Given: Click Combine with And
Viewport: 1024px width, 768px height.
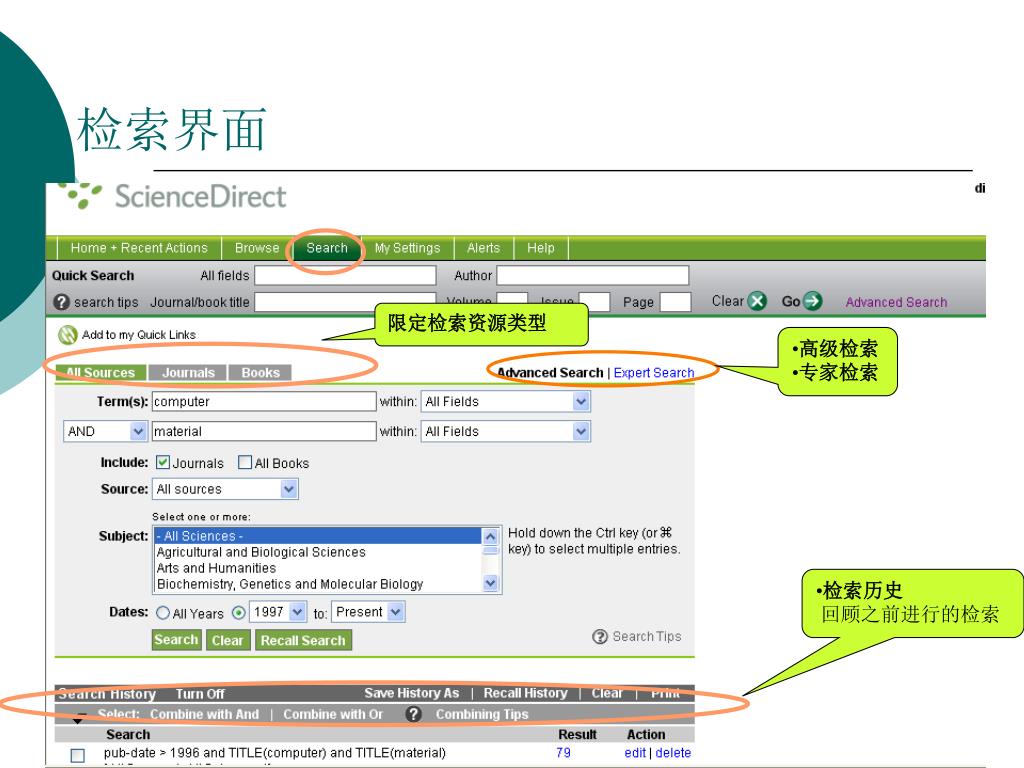Looking at the screenshot, I should 204,714.
